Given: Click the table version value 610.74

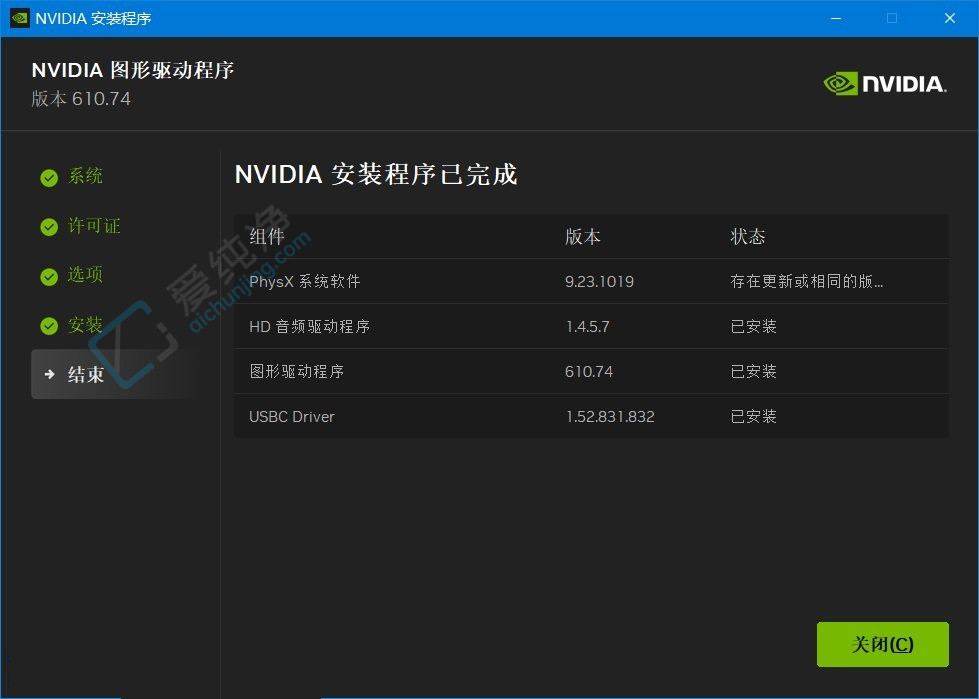Looking at the screenshot, I should [x=589, y=371].
